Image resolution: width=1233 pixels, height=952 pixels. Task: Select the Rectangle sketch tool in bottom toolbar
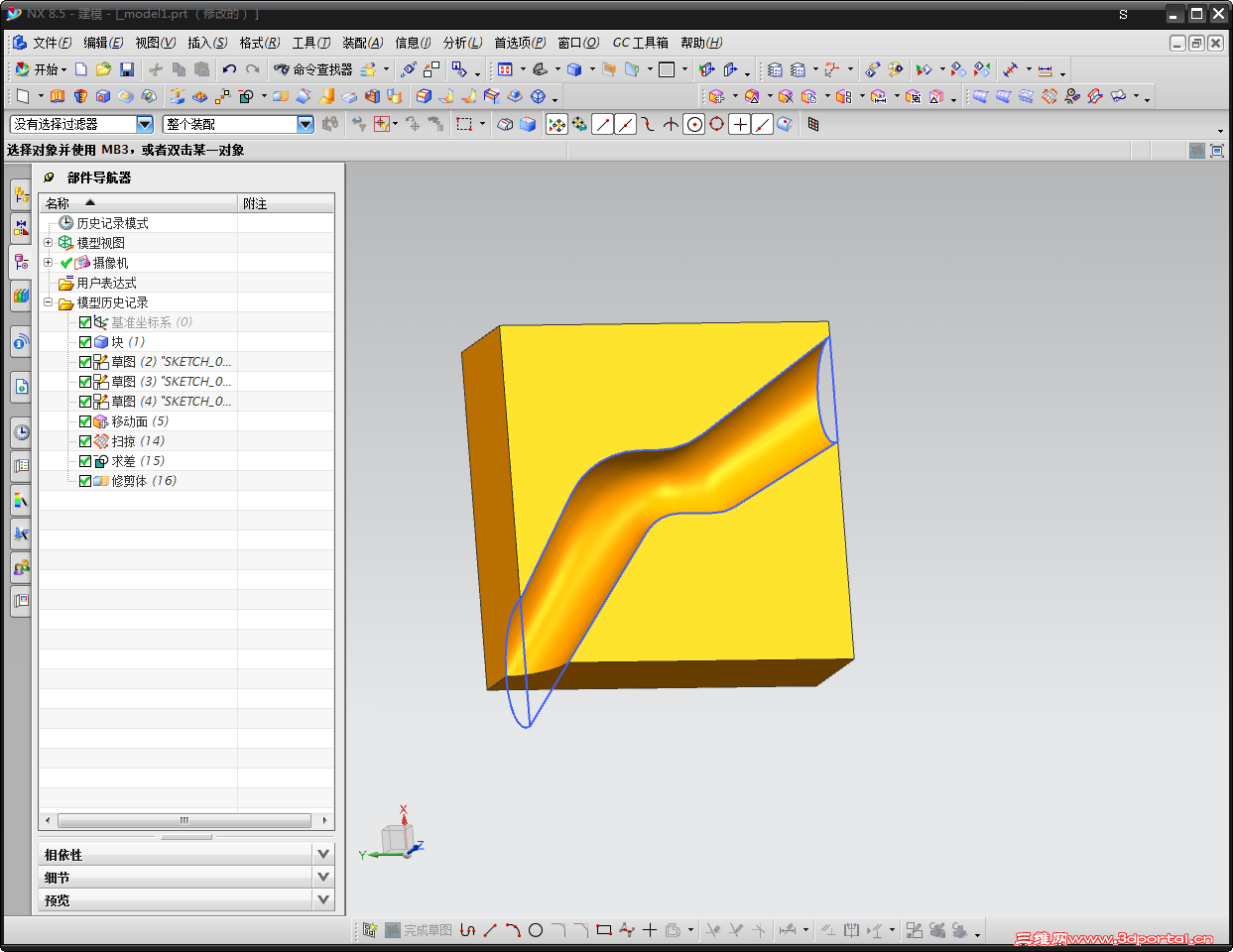pyautogui.click(x=603, y=930)
